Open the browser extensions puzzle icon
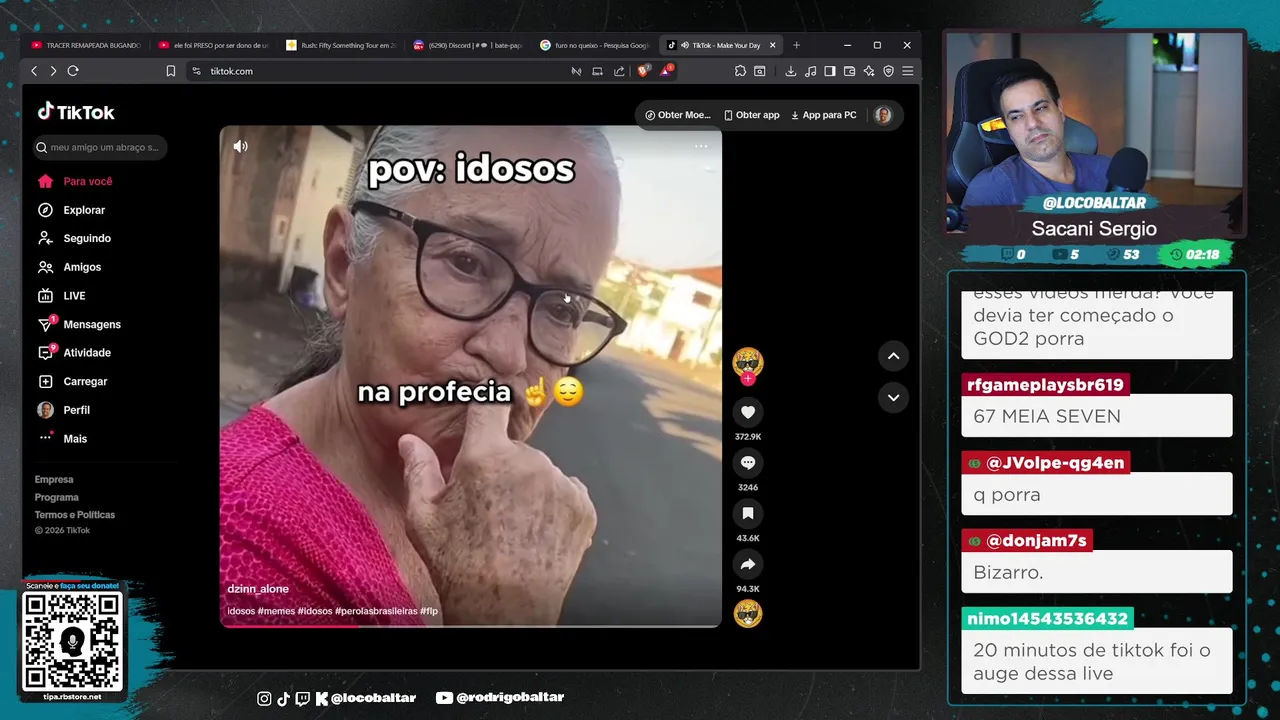 click(x=740, y=71)
